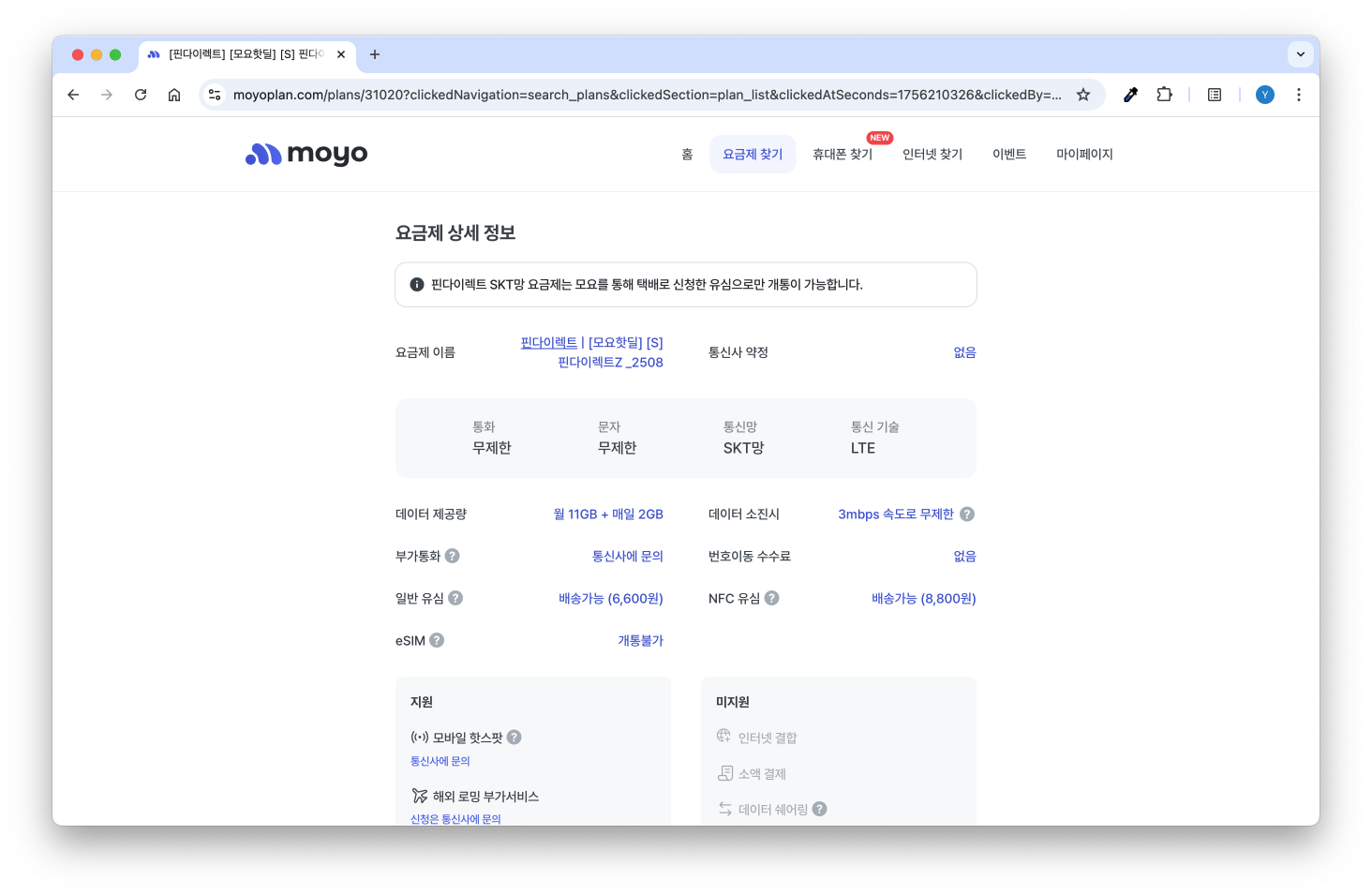The image size is (1372, 895).
Task: Open the eyedropper extension
Action: (1131, 95)
